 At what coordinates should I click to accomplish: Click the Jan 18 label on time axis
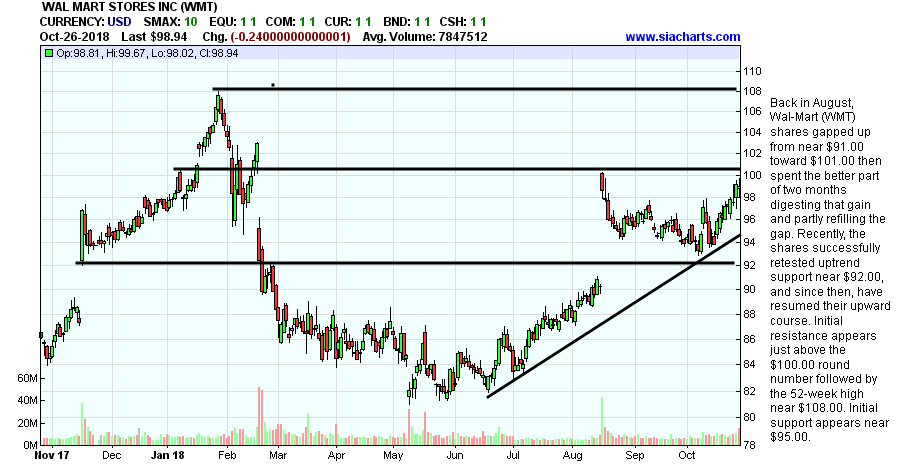click(165, 454)
